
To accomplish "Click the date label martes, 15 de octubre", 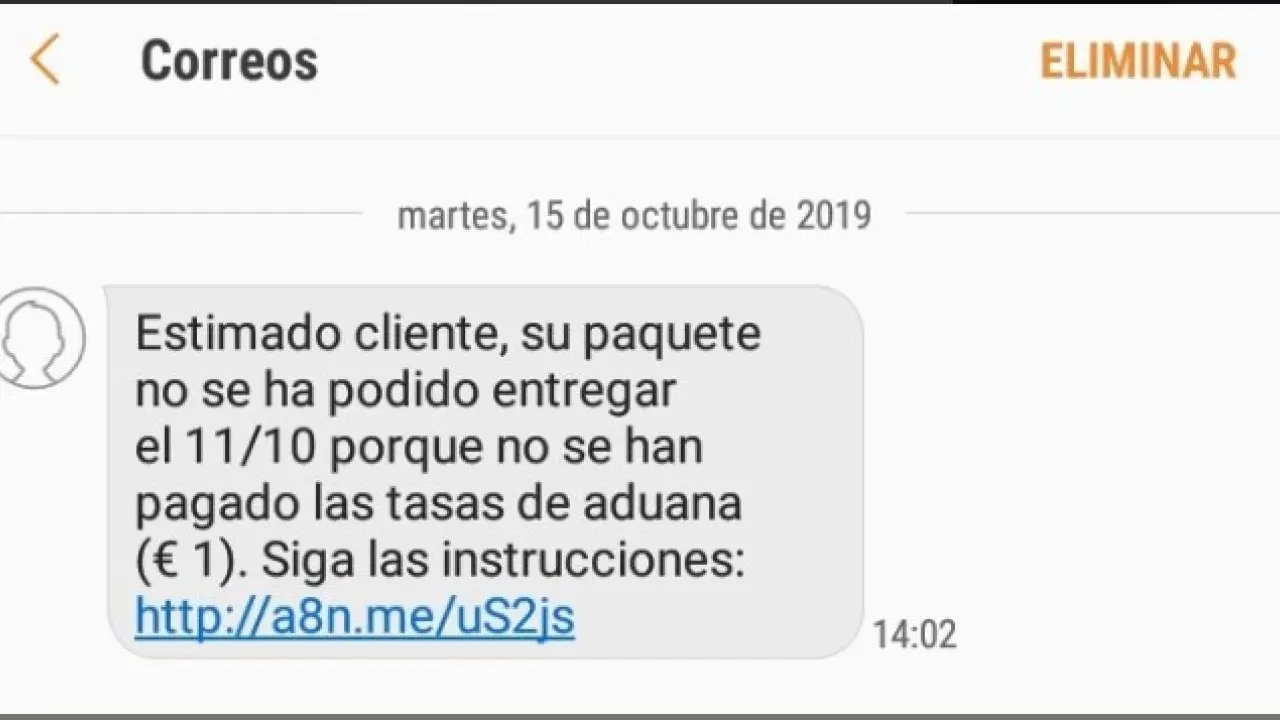I will [x=634, y=215].
